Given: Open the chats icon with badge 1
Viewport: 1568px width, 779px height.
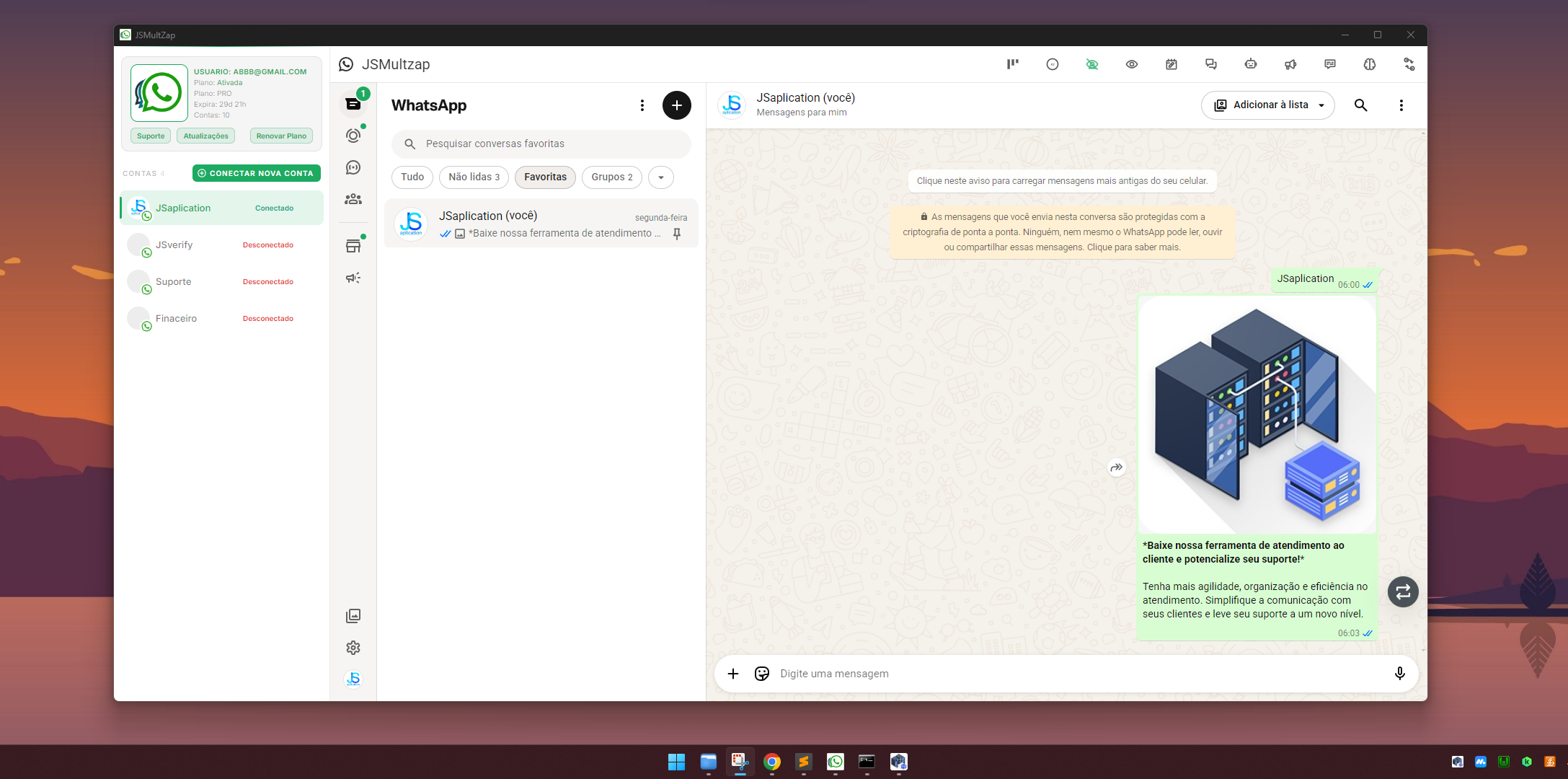Looking at the screenshot, I should pyautogui.click(x=353, y=104).
